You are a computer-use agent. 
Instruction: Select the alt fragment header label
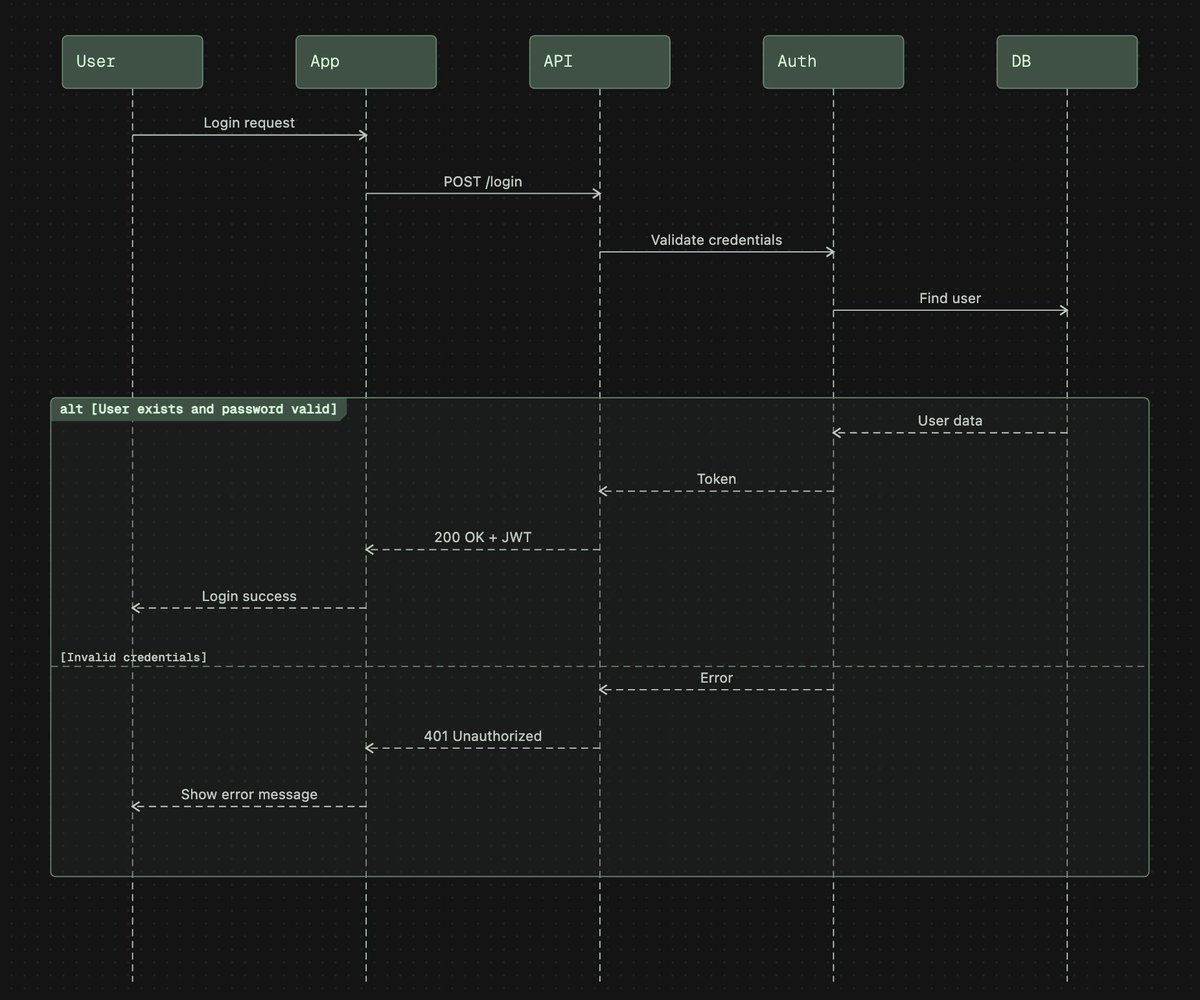click(200, 409)
